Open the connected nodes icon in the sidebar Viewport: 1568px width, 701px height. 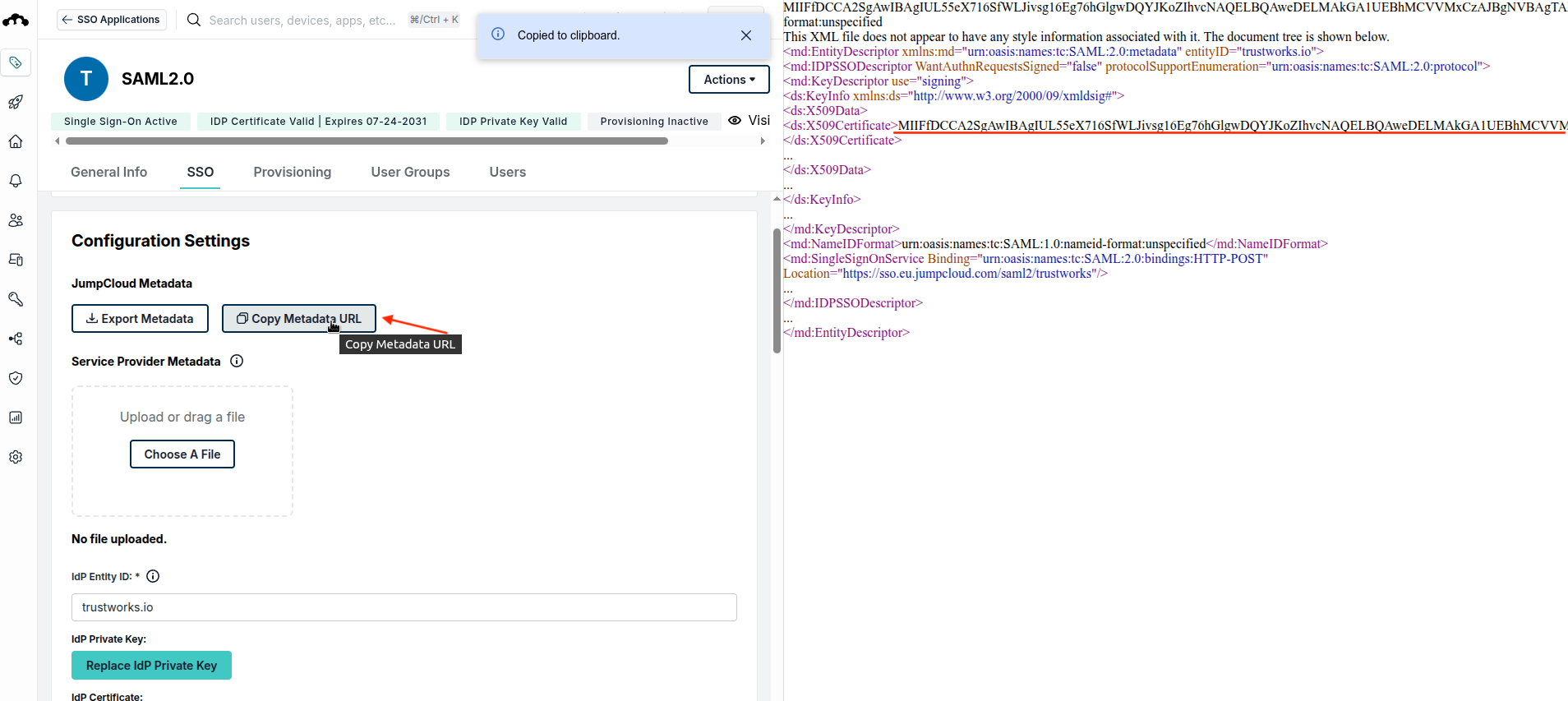(16, 339)
